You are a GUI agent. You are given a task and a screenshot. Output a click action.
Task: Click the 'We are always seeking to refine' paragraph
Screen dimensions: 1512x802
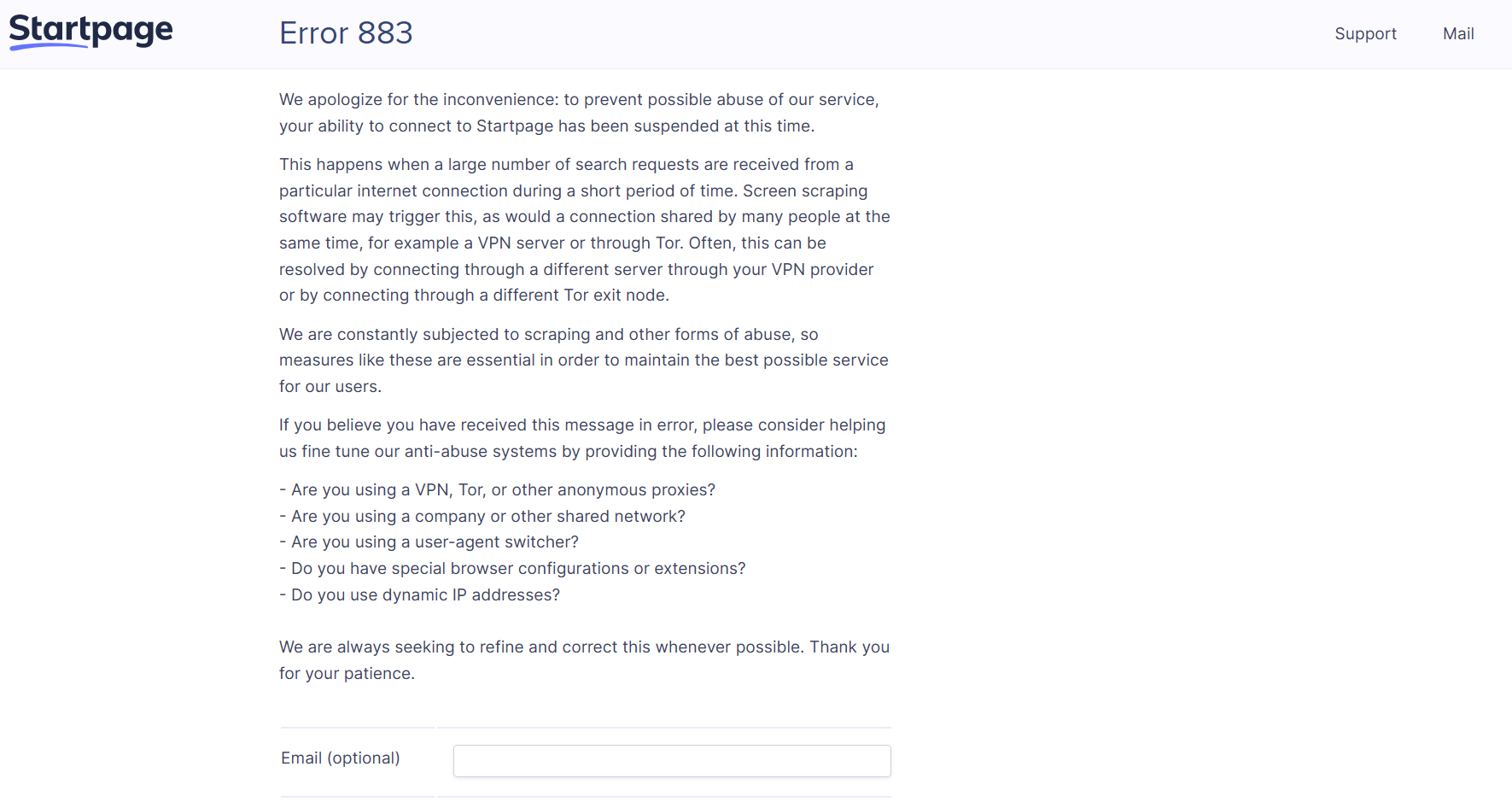(x=540, y=647)
